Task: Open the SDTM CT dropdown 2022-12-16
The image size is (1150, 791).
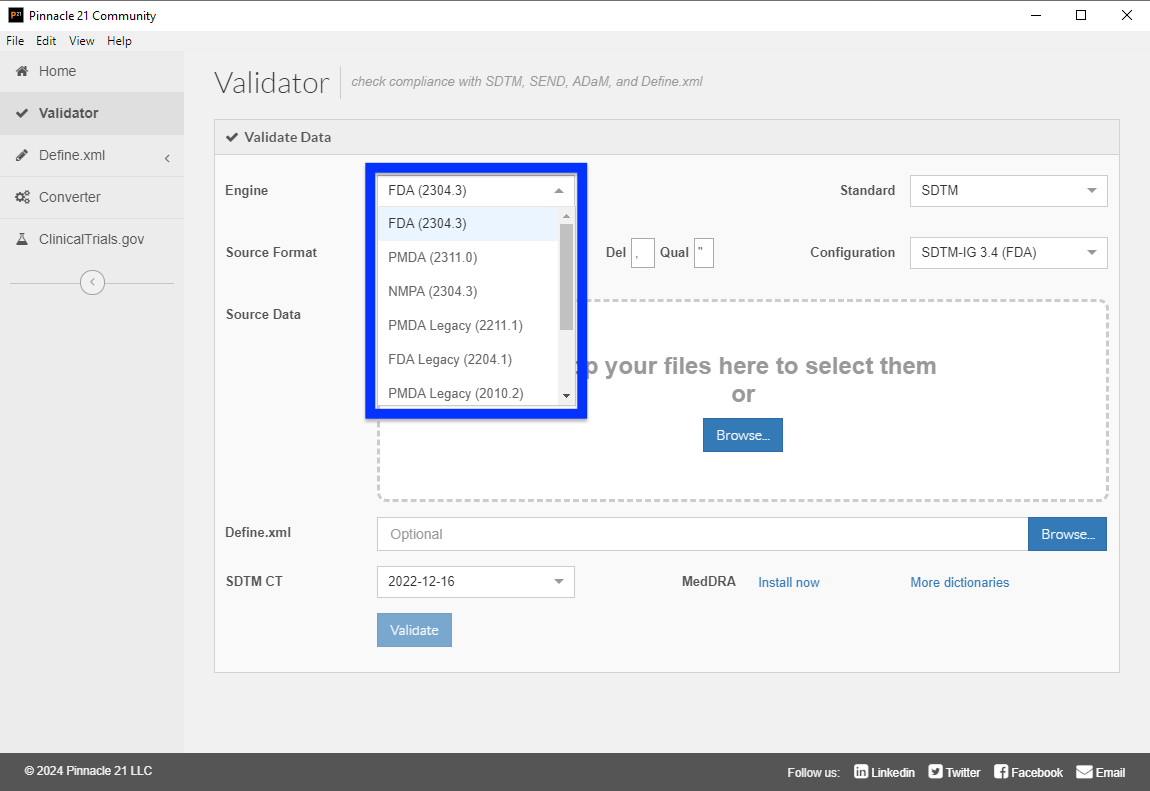Action: click(x=476, y=582)
